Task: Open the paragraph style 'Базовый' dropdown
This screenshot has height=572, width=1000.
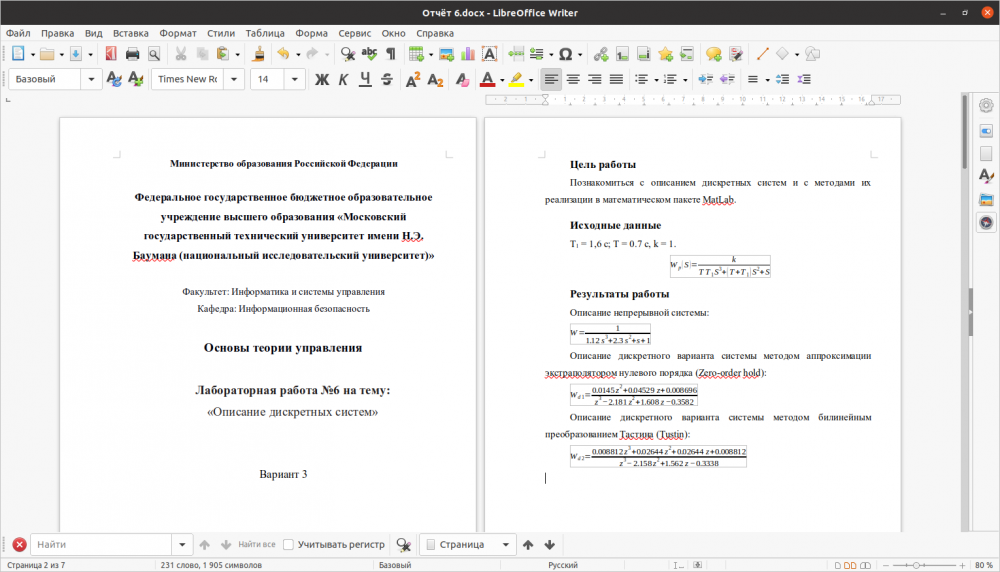Action: (93, 79)
